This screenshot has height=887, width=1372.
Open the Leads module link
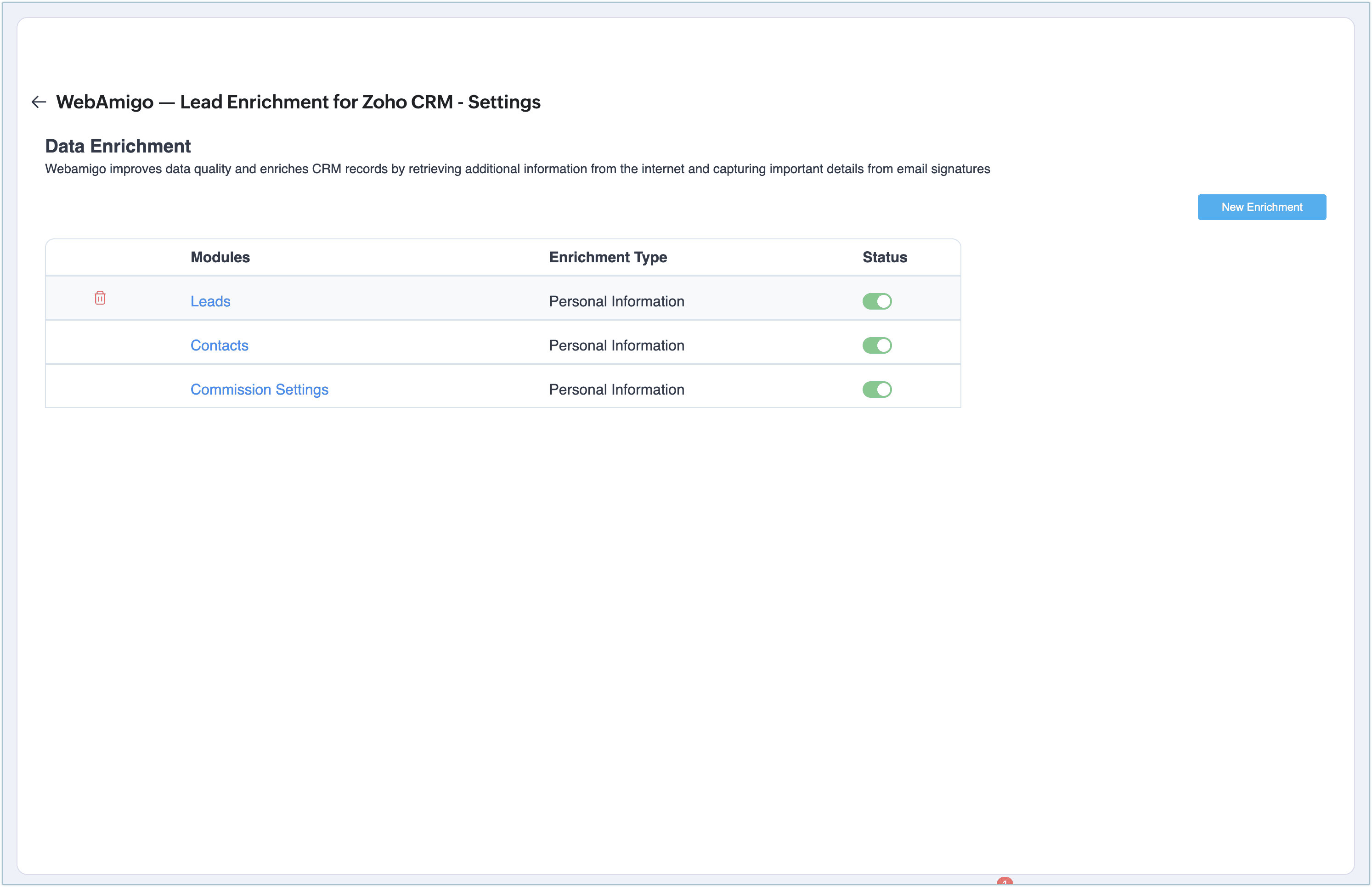coord(210,301)
